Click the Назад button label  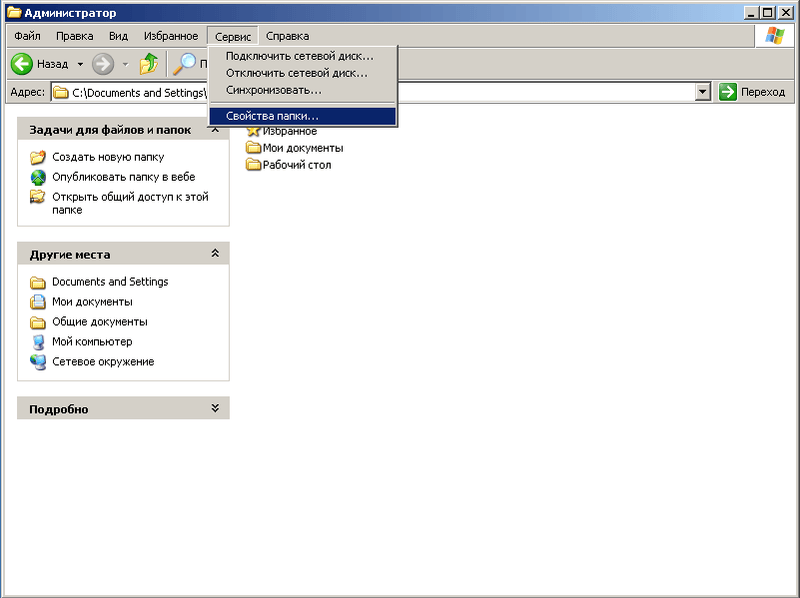coord(53,64)
